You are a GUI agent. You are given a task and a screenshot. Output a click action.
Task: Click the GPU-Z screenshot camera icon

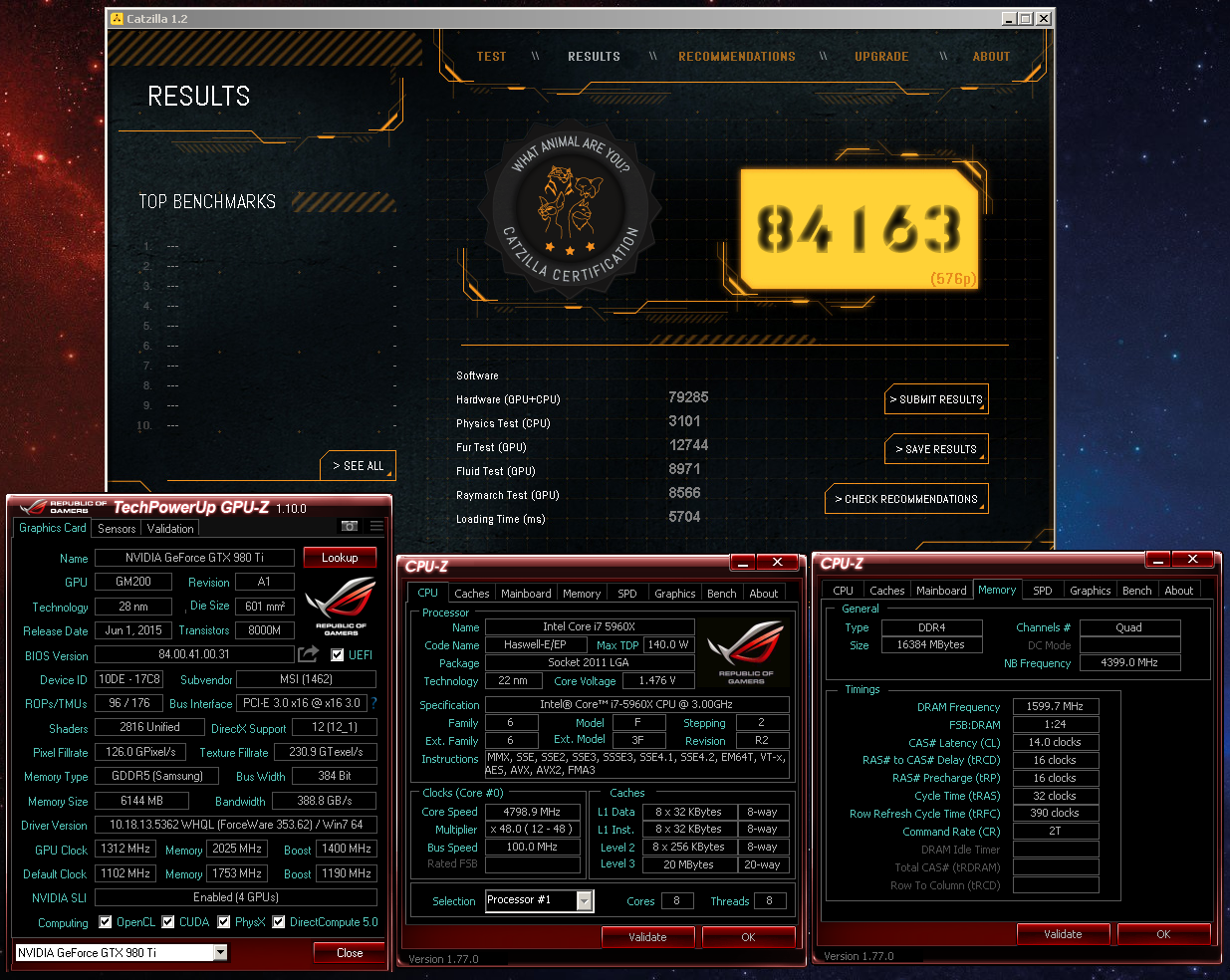tap(350, 526)
